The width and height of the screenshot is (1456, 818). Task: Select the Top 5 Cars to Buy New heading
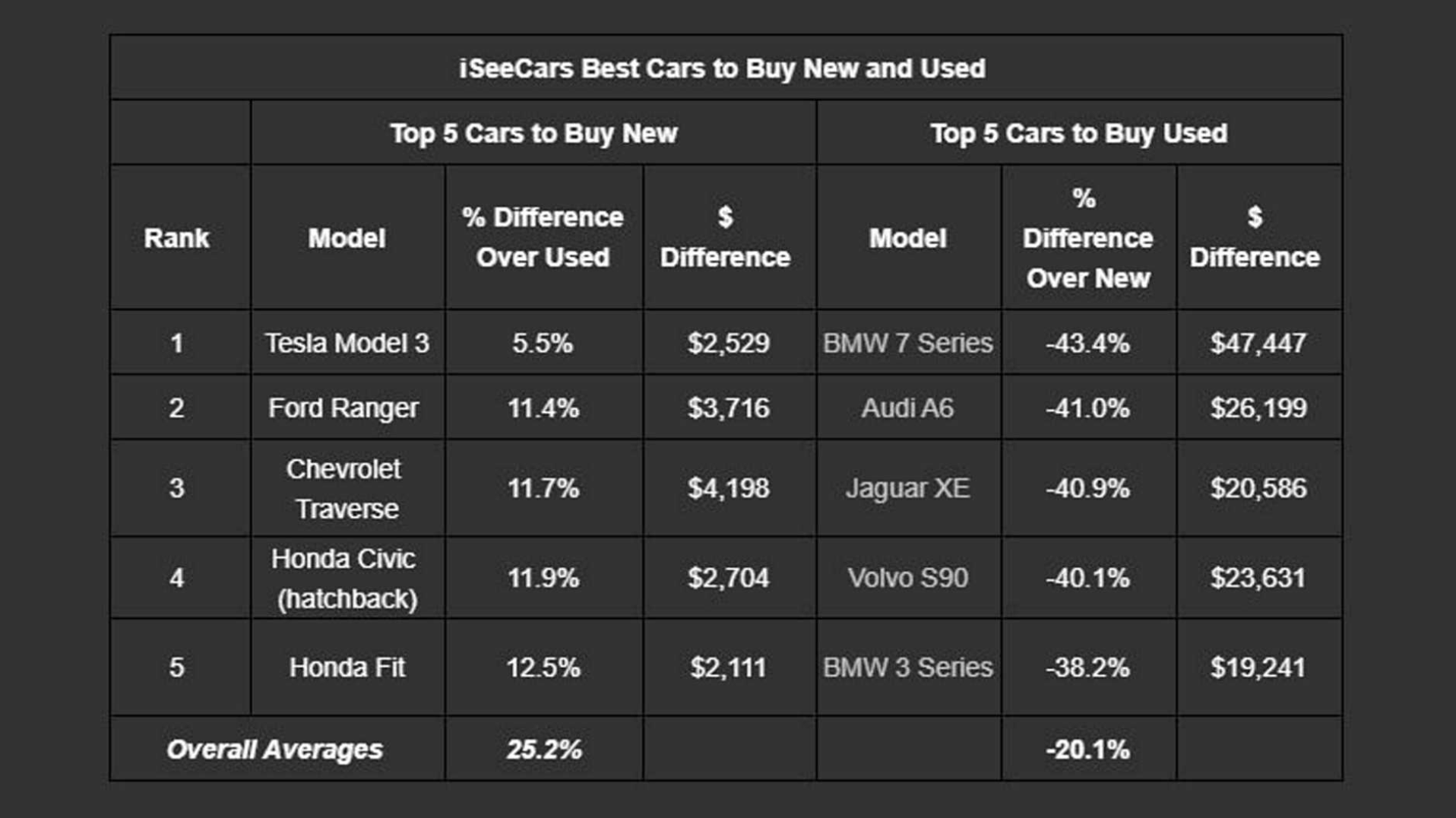[x=533, y=133]
